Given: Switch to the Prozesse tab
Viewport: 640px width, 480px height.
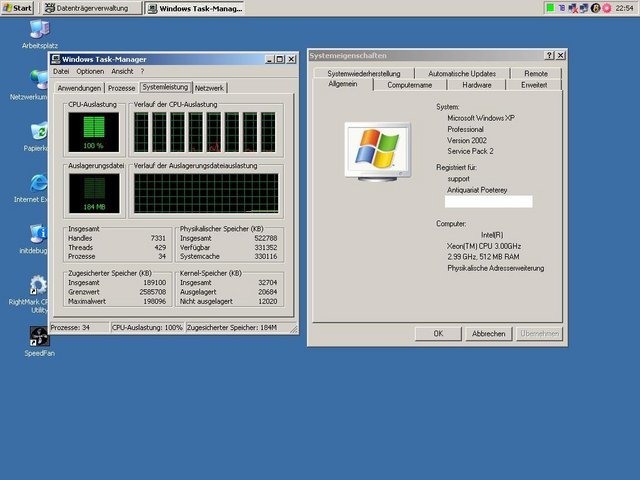Looking at the screenshot, I should click(121, 88).
